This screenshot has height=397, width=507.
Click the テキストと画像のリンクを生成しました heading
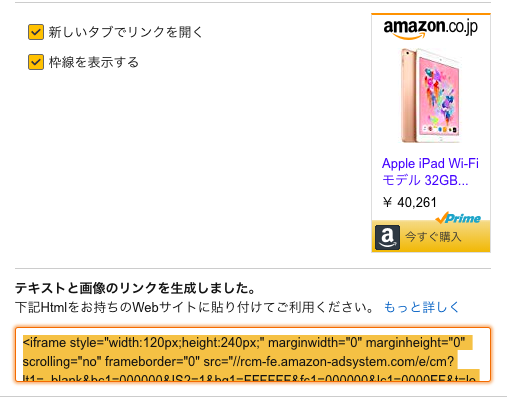point(135,288)
